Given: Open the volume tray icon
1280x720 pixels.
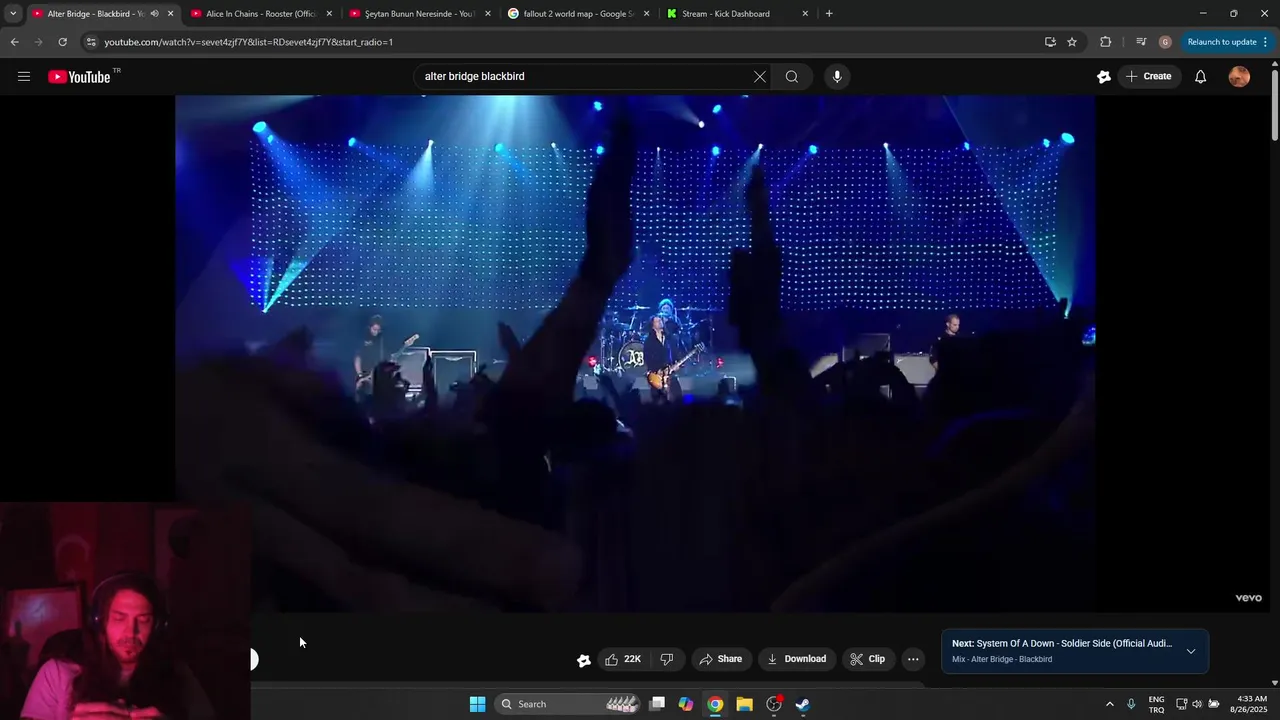Looking at the screenshot, I should click(1197, 704).
